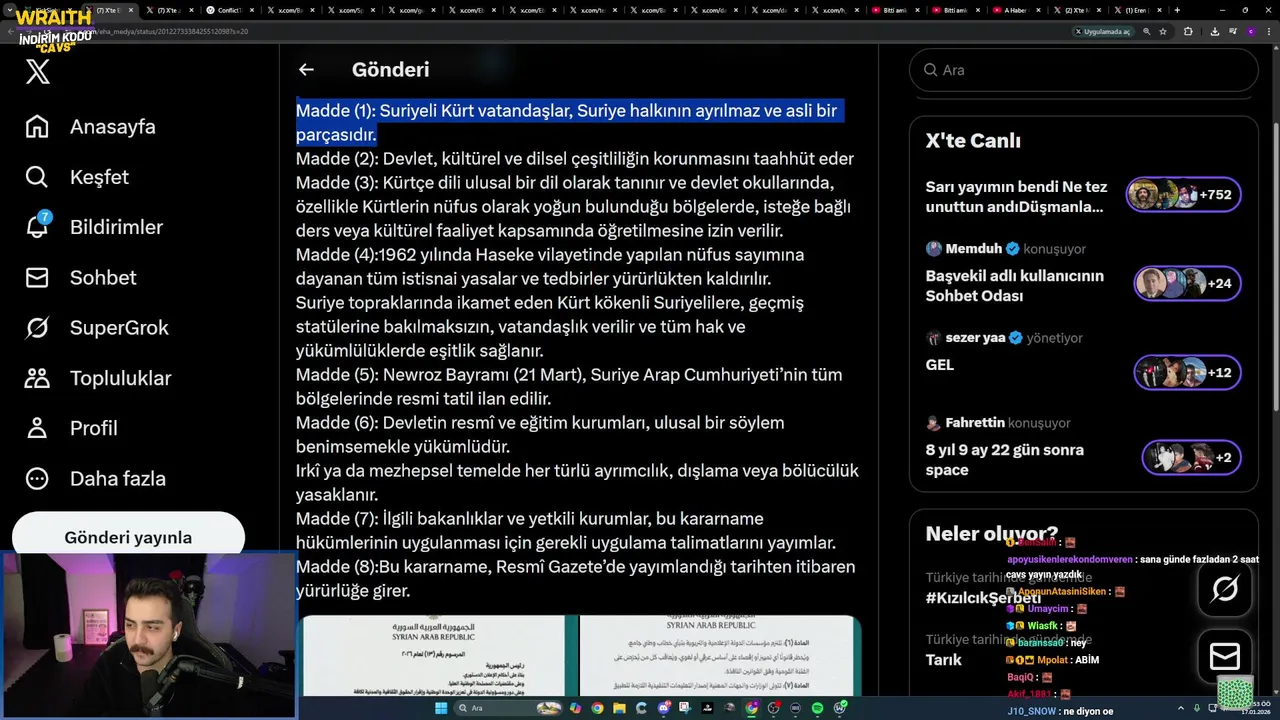Open the +2 listeners pill
Image resolution: width=1280 pixels, height=720 pixels.
coord(1191,458)
